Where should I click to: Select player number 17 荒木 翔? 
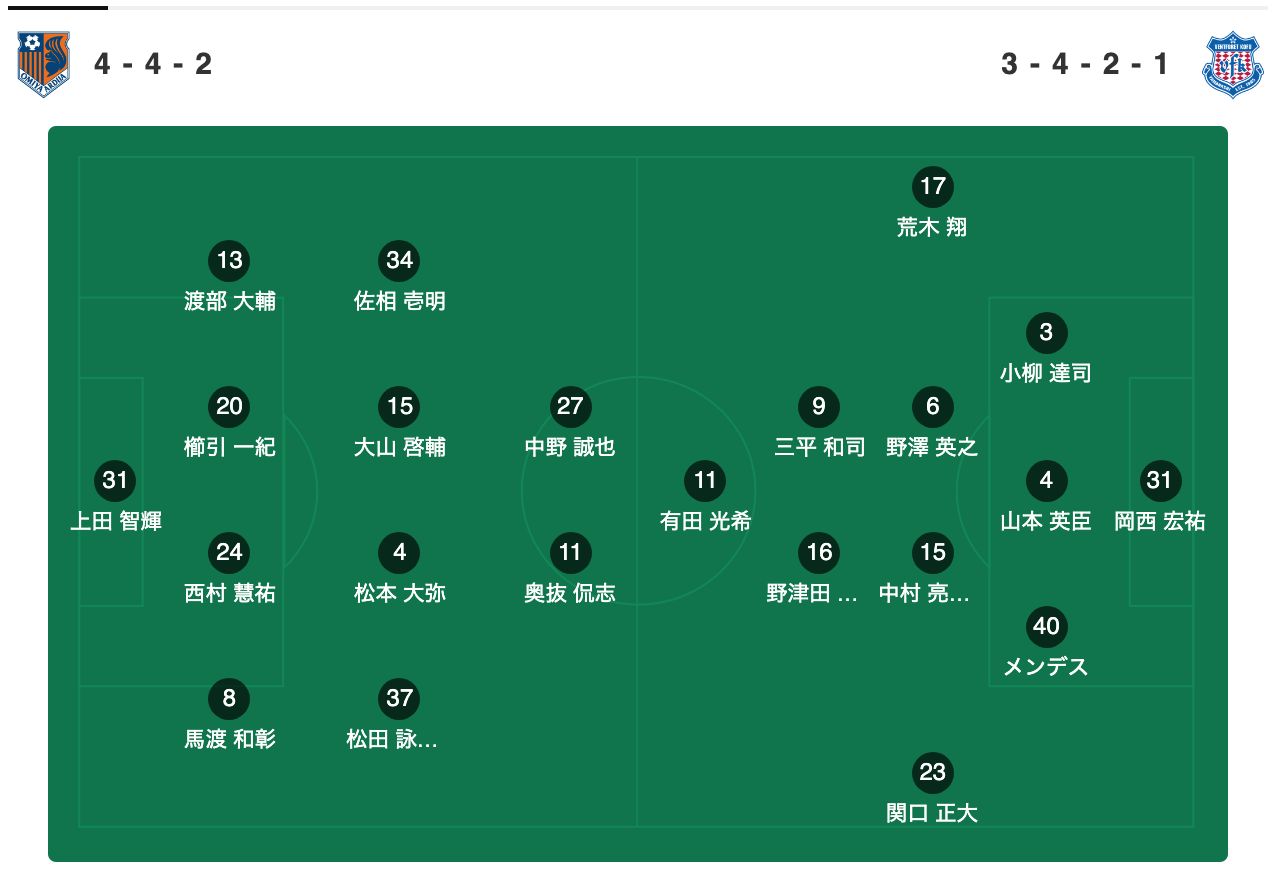[x=933, y=206]
